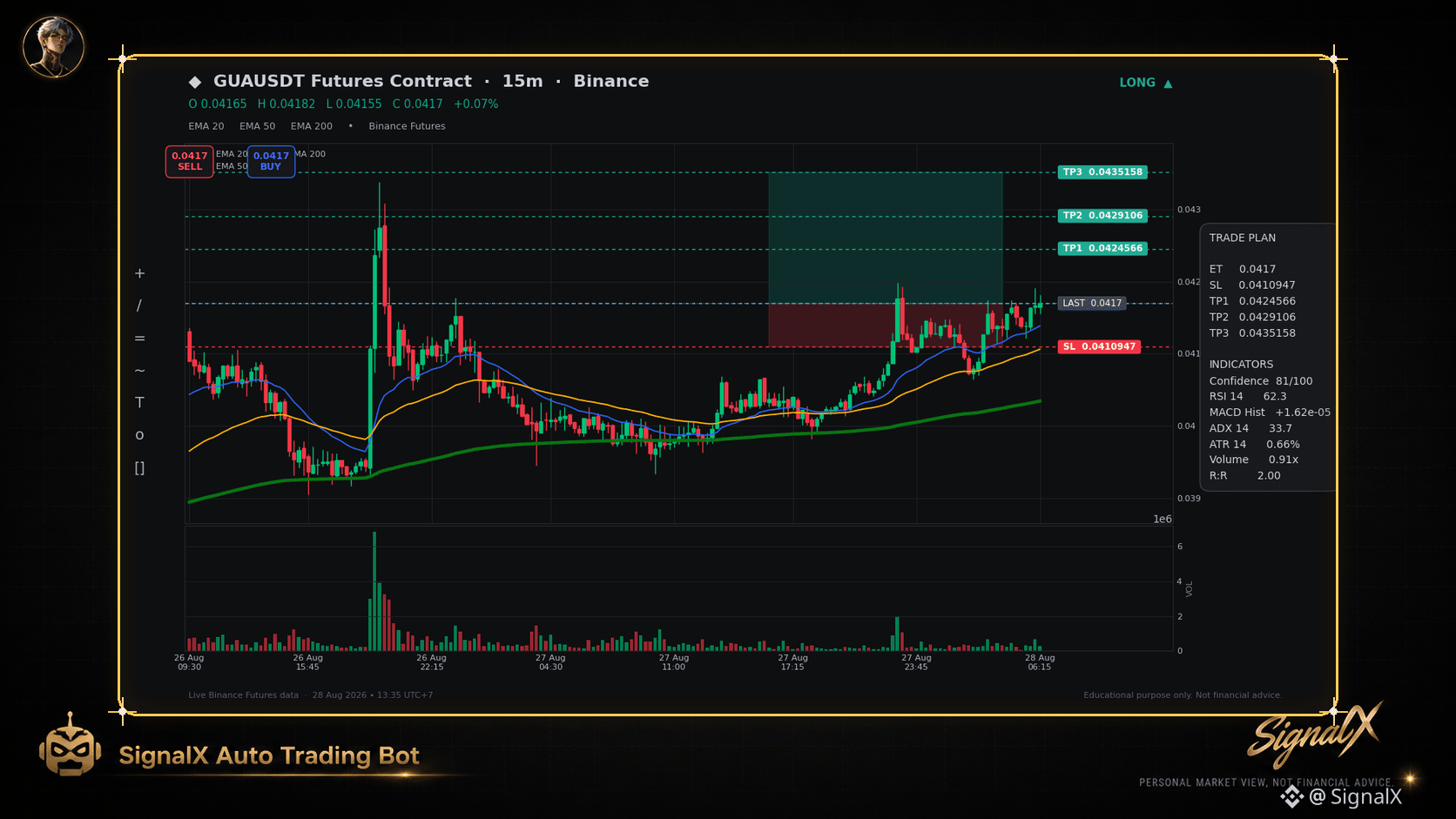Click the SL 0.0410947 trade plan row
The width and height of the screenshot is (1456, 819).
click(1252, 285)
